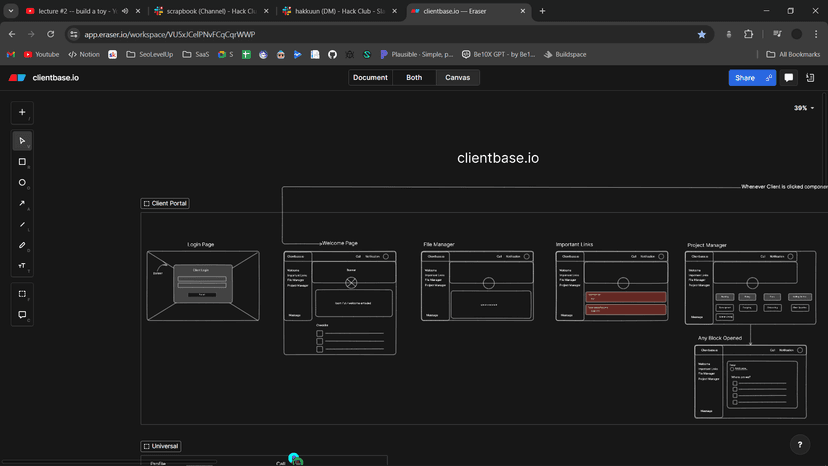Close the clientbase.io Eraser tab
Screen dimensions: 828x466
[x=523, y=11]
